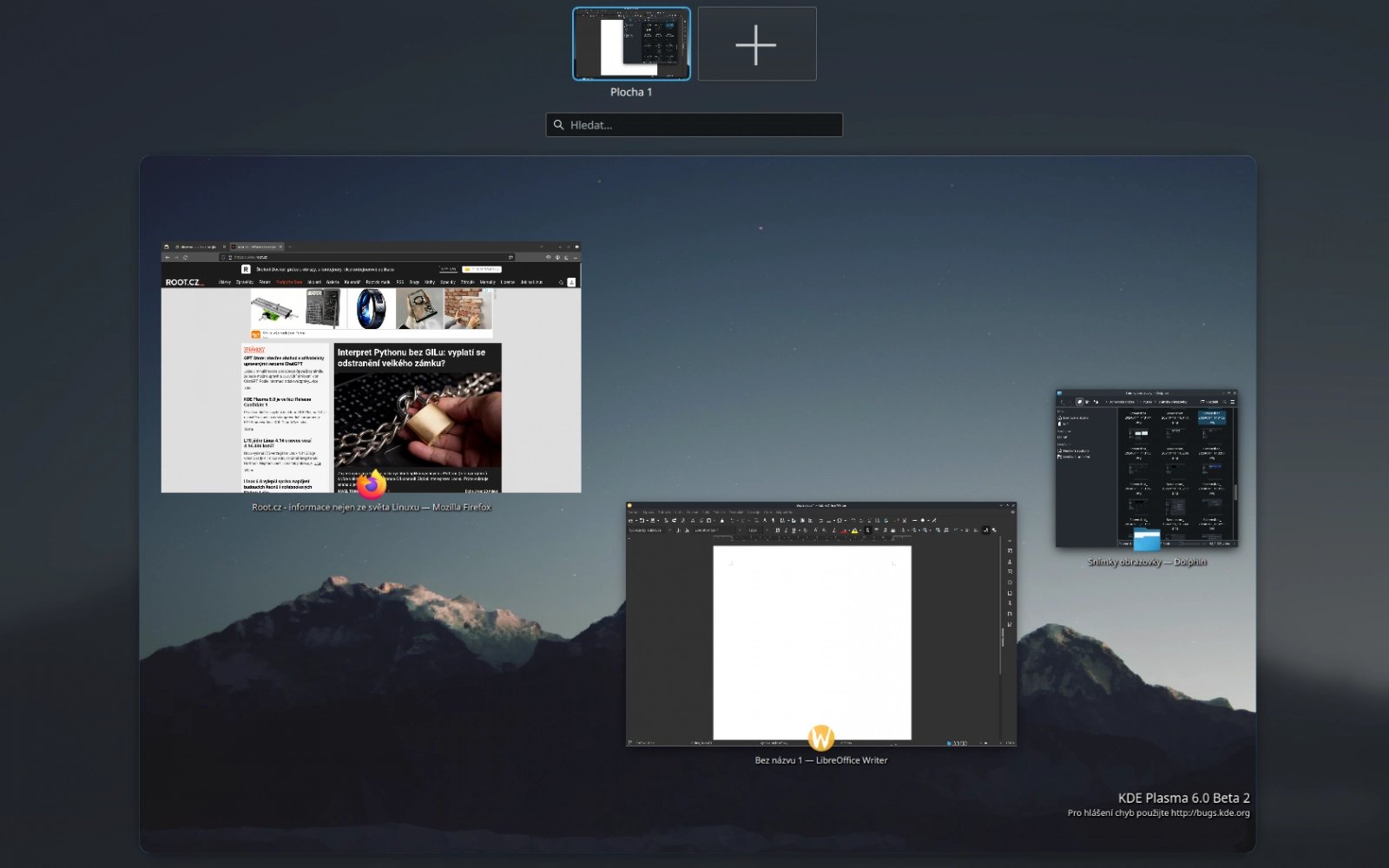Click the blank white page in Writer preview
Image resolution: width=1389 pixels, height=868 pixels.
point(812,642)
